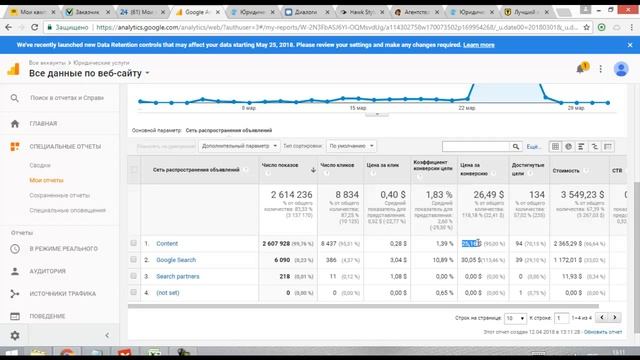This screenshot has height=360, width=640.
Task: Switch to data table view icon
Action: 555,147
